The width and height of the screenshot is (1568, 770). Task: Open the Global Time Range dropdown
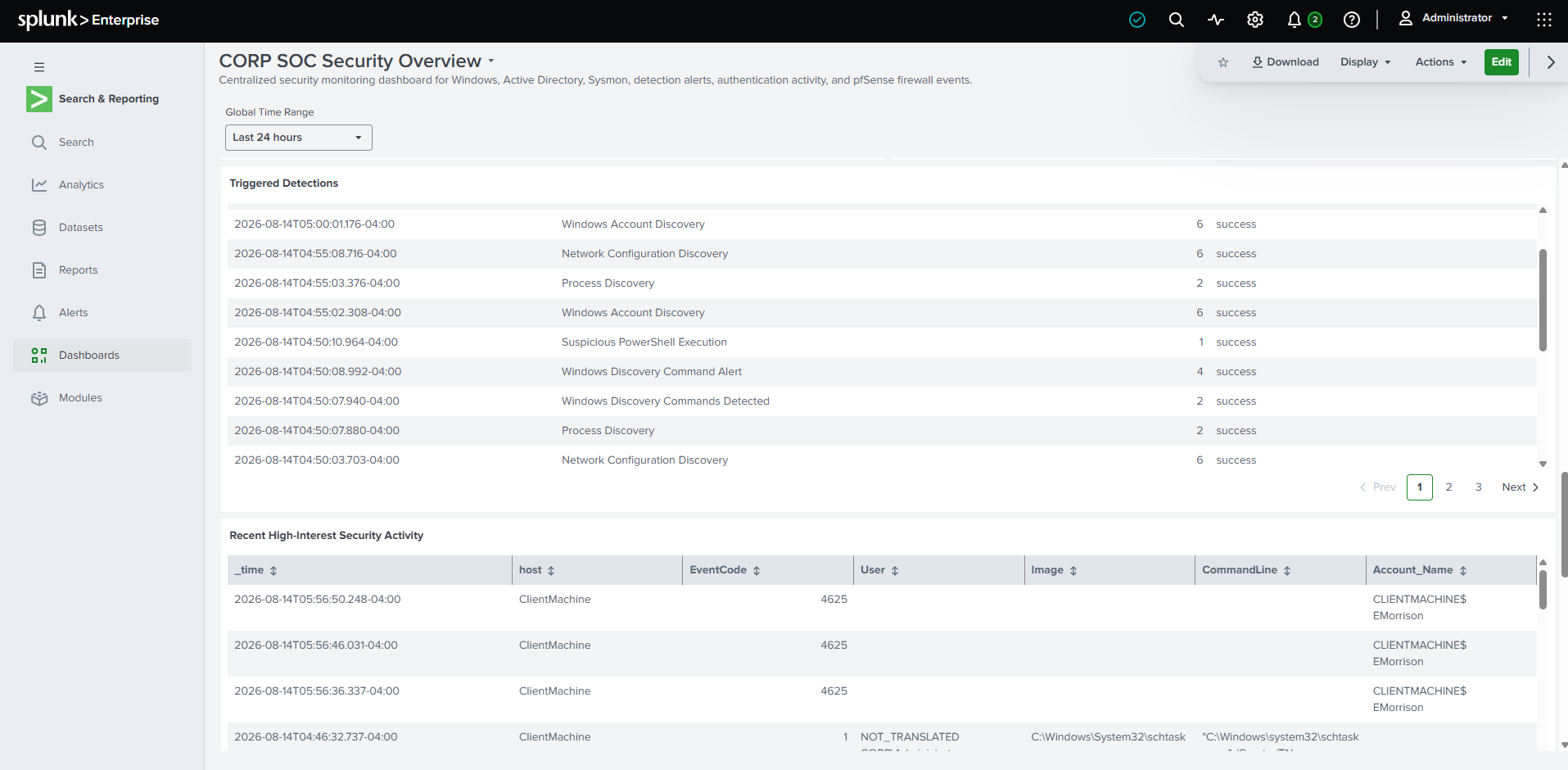click(x=299, y=138)
